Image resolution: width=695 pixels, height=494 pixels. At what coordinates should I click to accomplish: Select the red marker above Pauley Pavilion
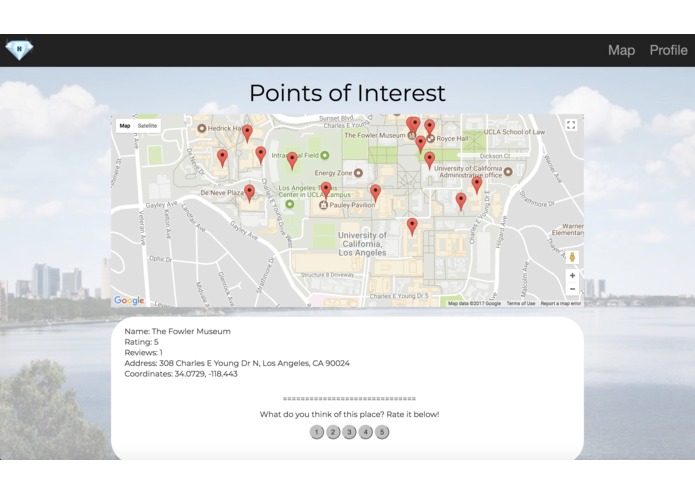click(326, 191)
